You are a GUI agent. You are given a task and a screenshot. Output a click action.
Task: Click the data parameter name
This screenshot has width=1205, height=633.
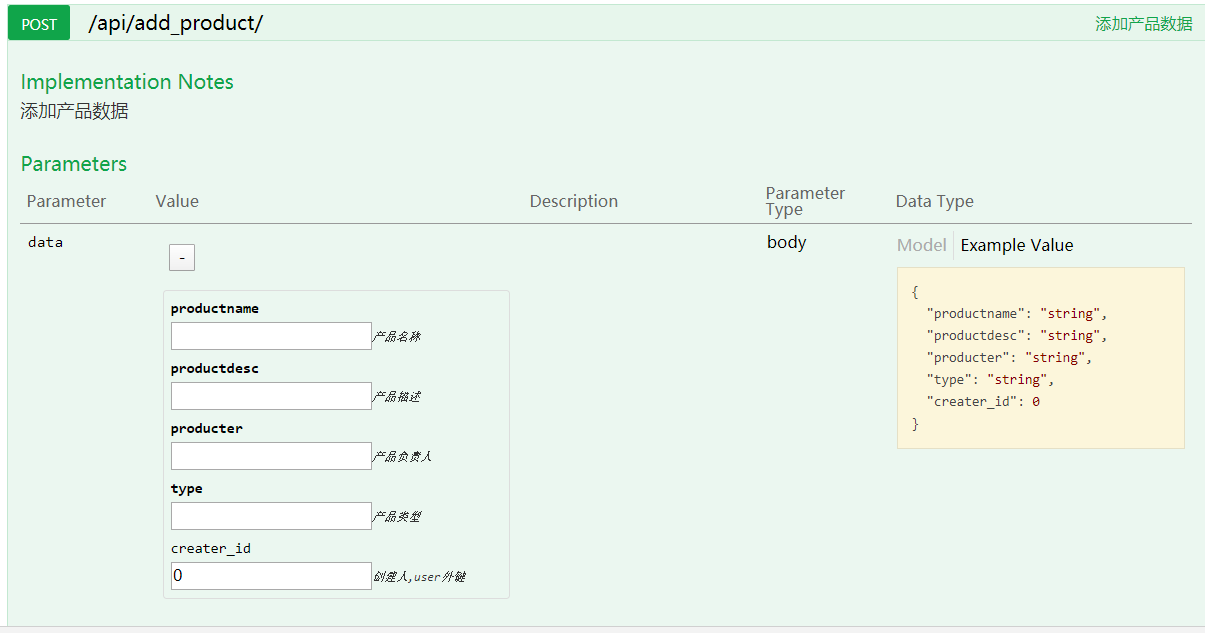tap(45, 242)
